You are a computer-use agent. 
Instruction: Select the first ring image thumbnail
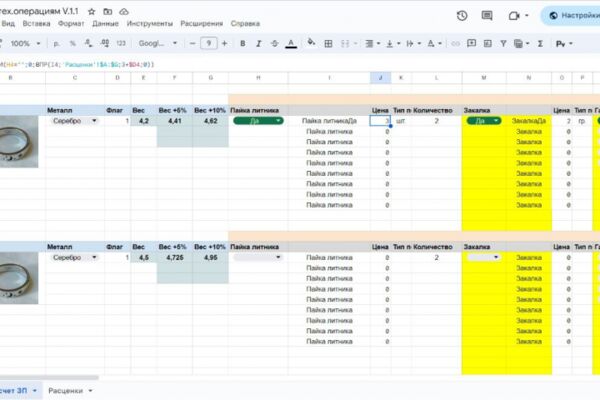pyautogui.click(x=19, y=142)
